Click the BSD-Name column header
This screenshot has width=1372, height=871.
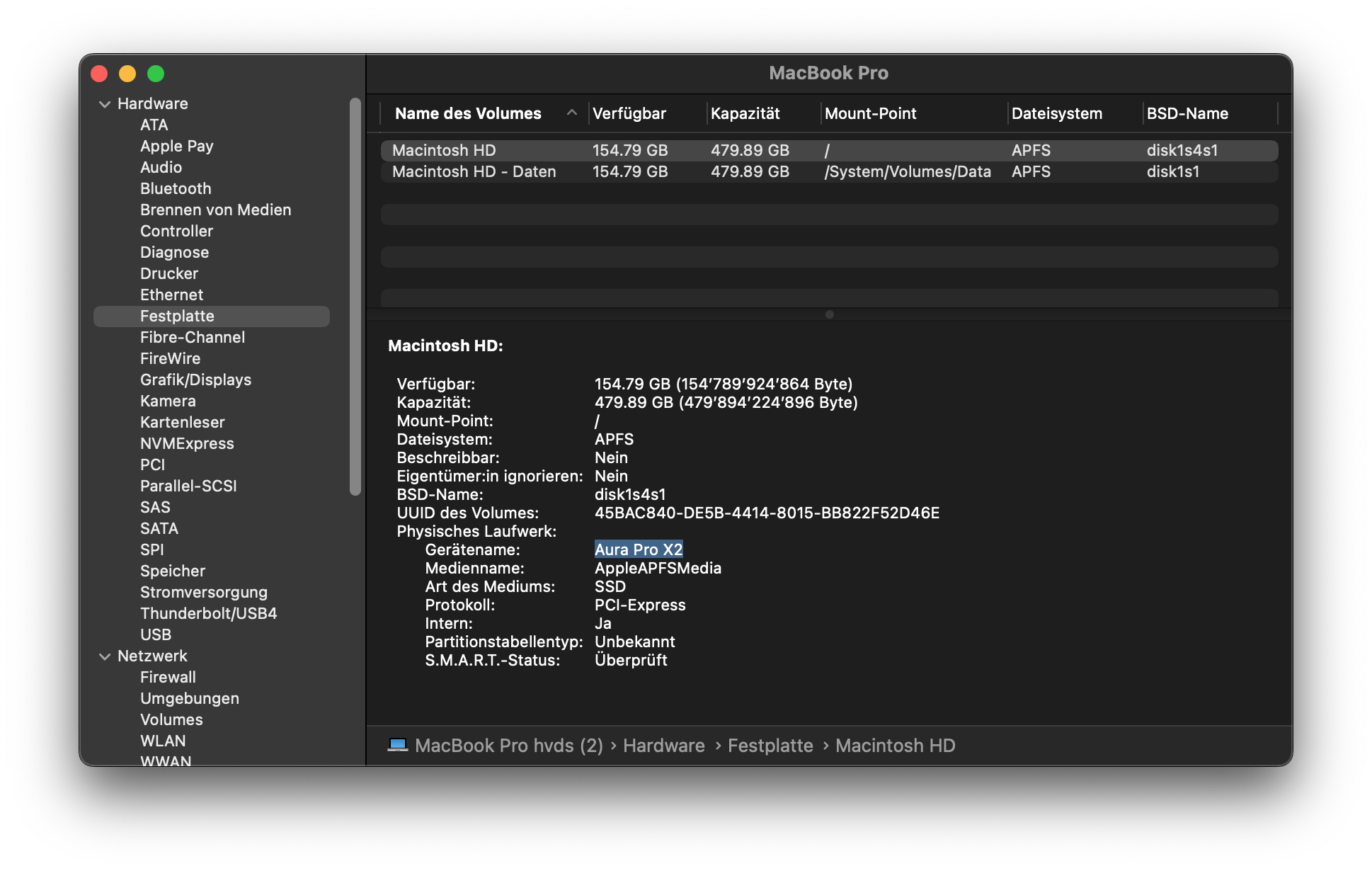point(1187,113)
